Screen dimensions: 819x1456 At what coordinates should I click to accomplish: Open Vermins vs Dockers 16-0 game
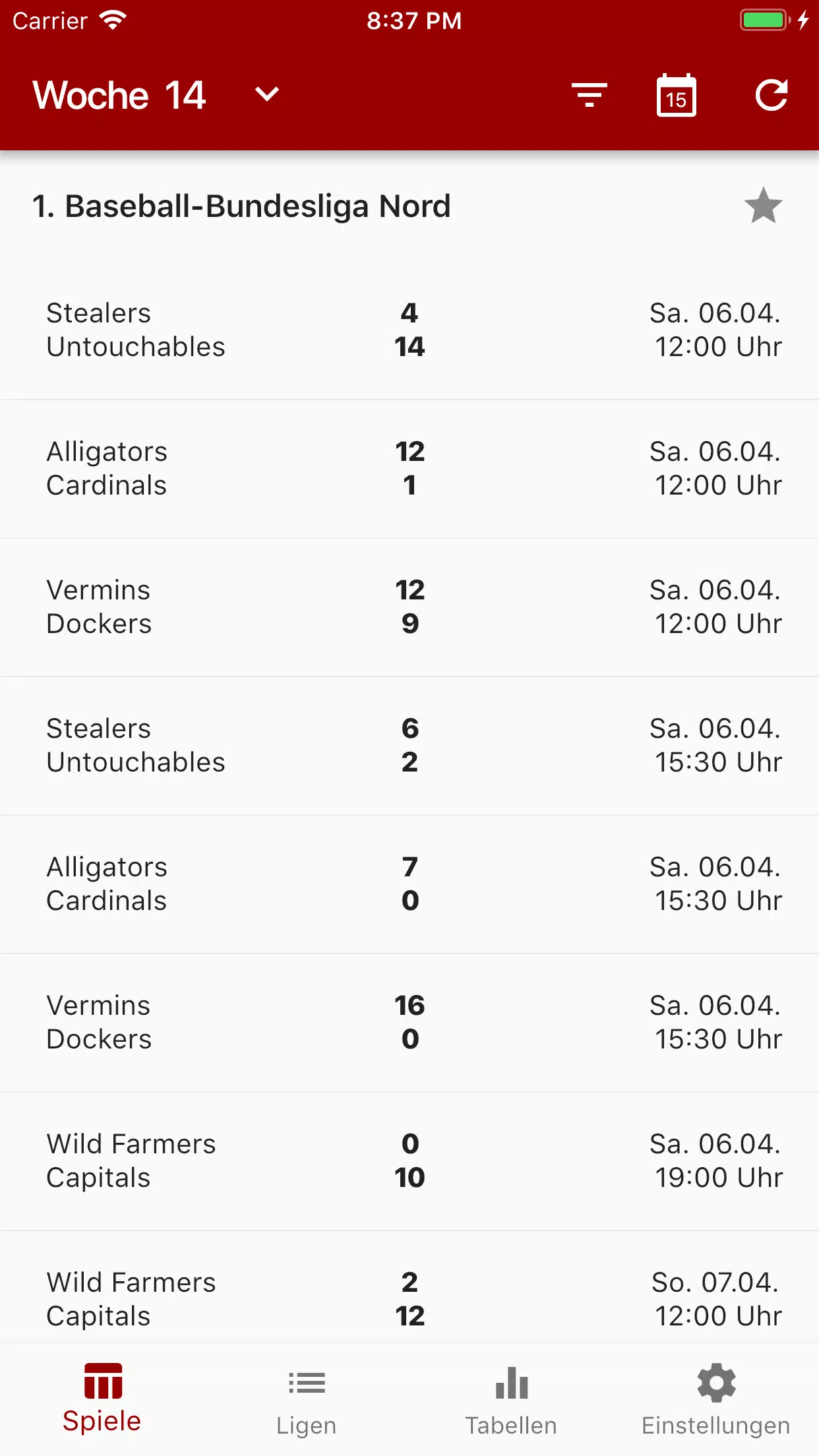point(409,1023)
